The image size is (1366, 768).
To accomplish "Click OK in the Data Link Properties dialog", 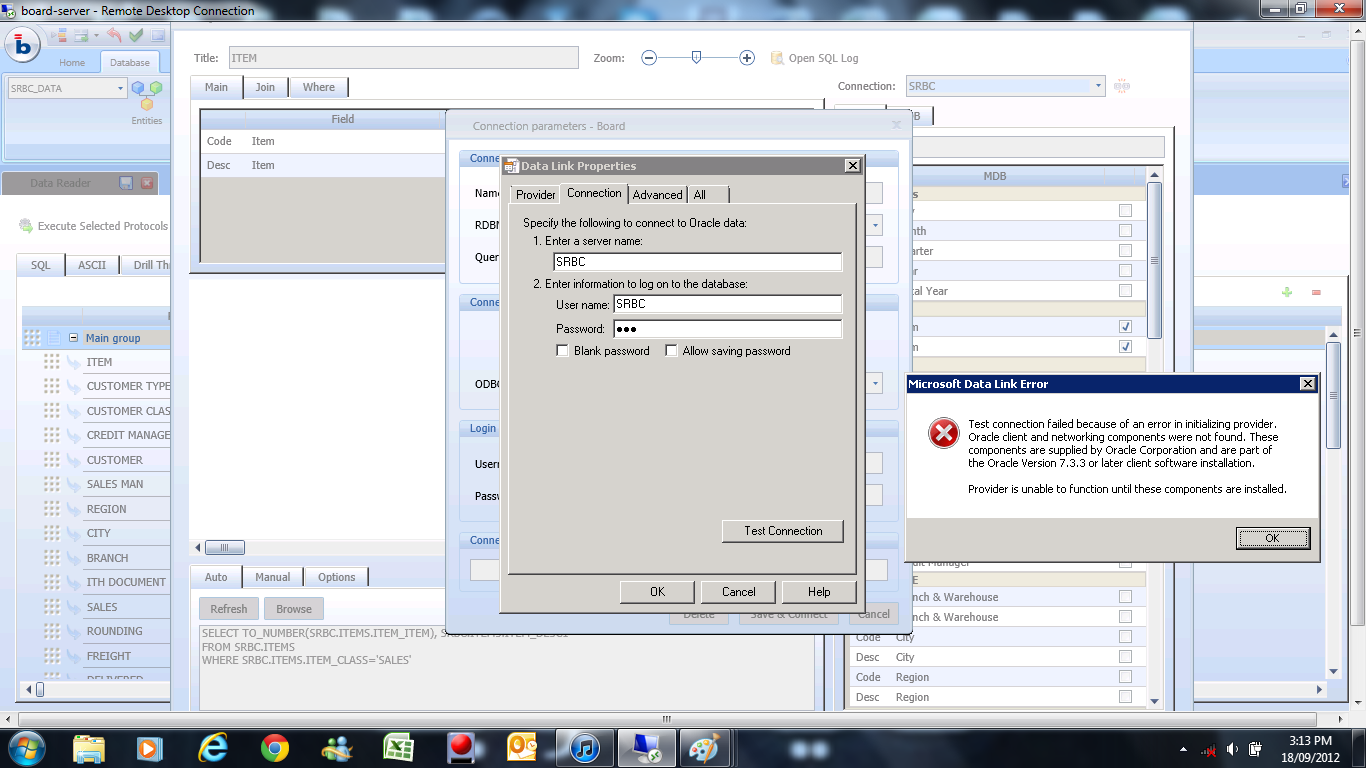I will coord(657,592).
